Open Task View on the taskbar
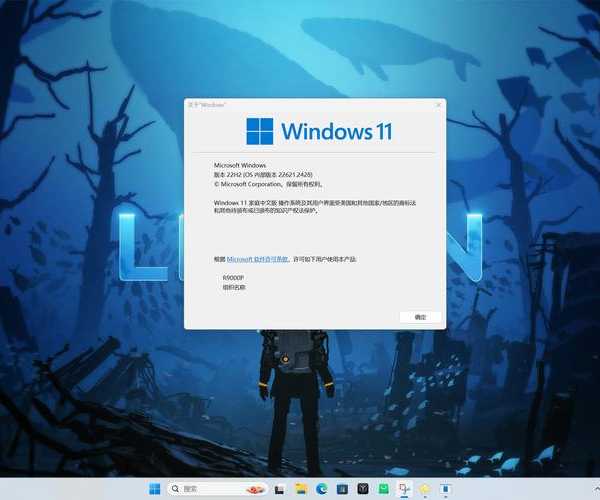Image resolution: width=600 pixels, height=500 pixels. pyautogui.click(x=280, y=489)
